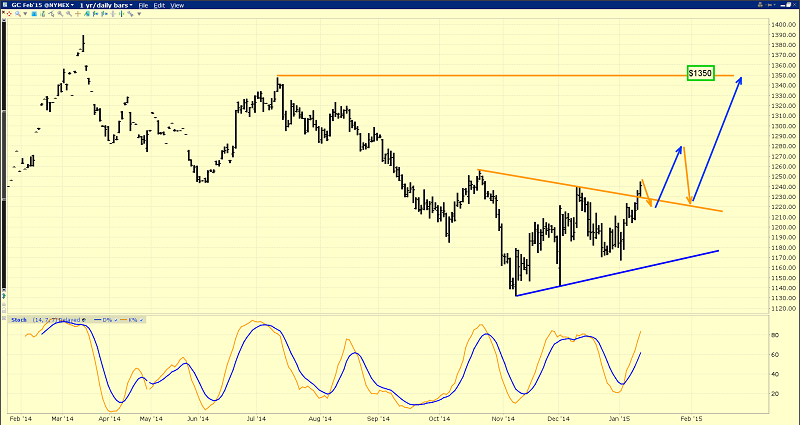
Task: Edit the Stoch (14, 7, 7) parameters
Action: tap(44, 320)
